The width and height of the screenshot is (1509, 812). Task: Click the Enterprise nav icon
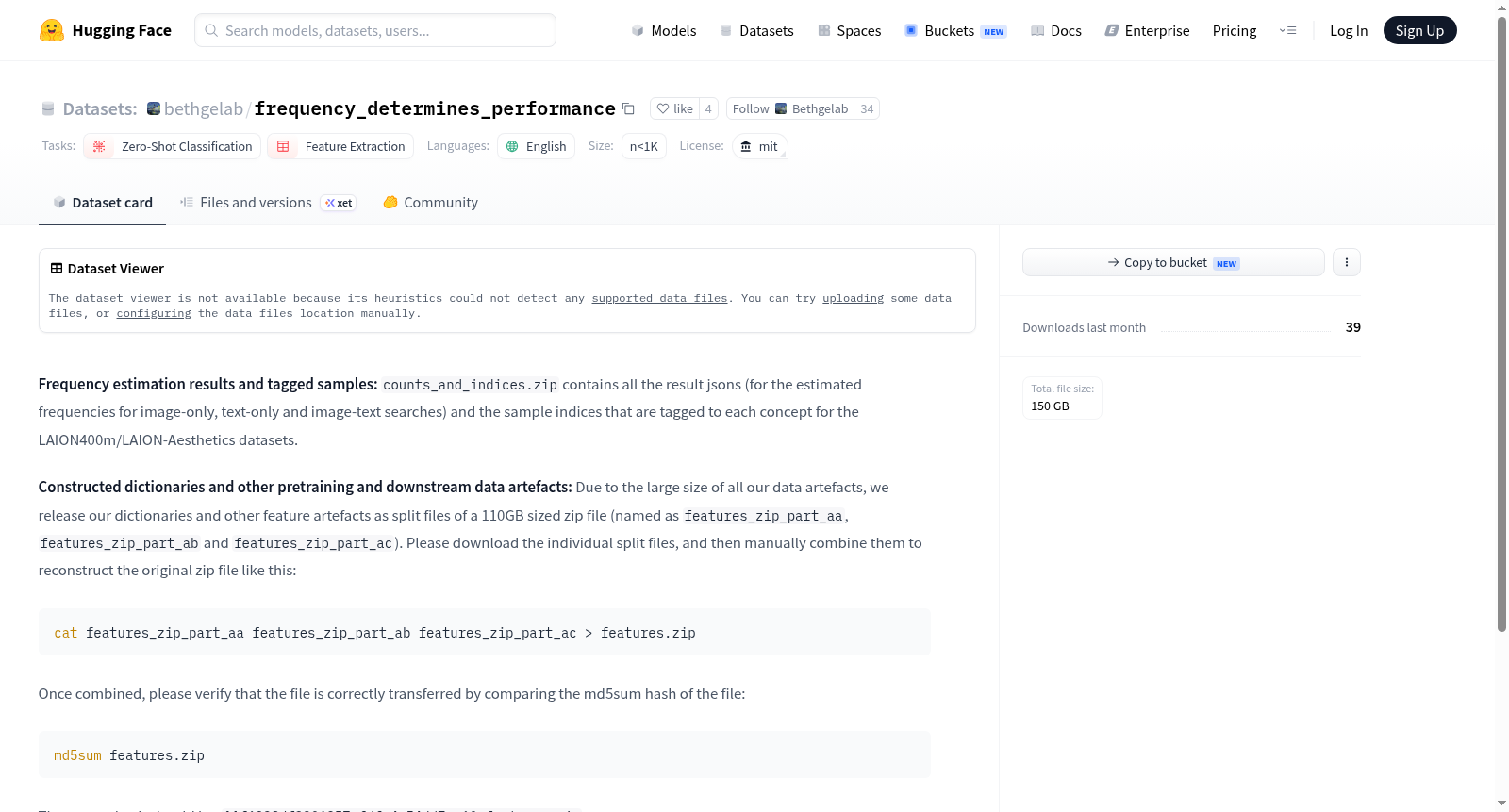1112,30
